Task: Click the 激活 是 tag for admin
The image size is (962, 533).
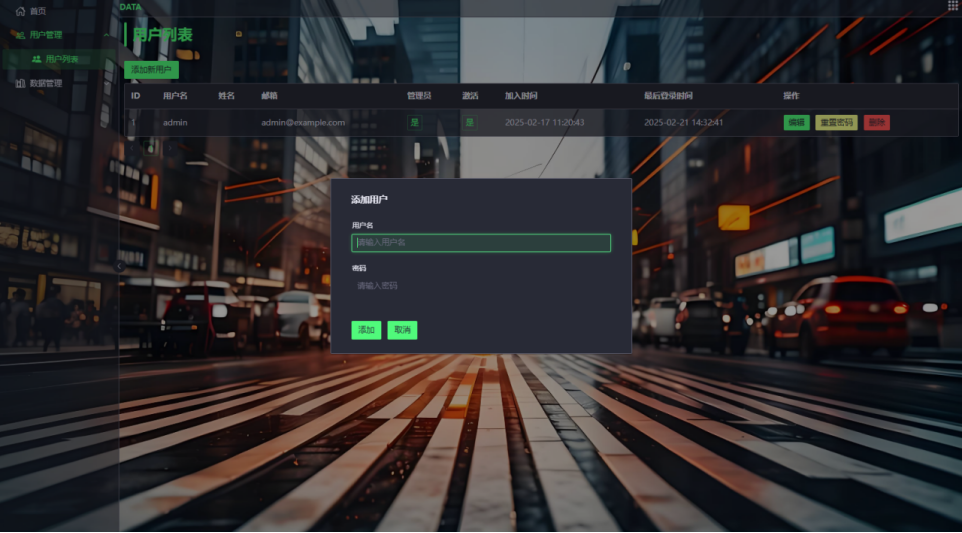Action: point(469,123)
